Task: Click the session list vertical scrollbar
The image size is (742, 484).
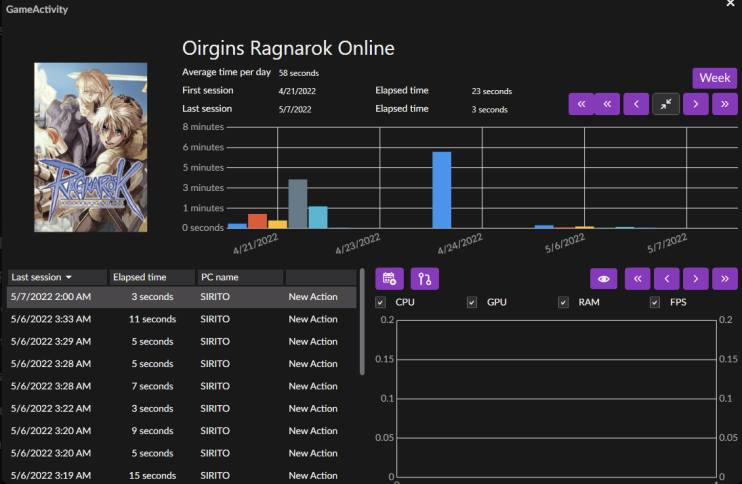Action: [362, 322]
